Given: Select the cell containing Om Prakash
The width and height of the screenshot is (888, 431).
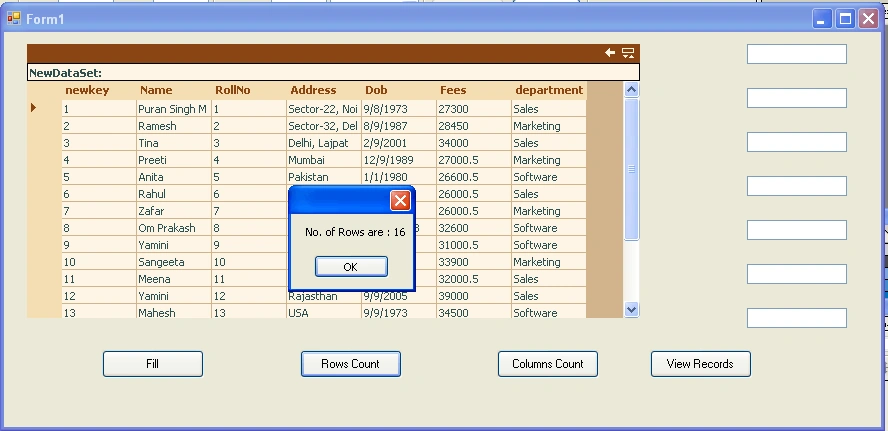Looking at the screenshot, I should pyautogui.click(x=174, y=228).
